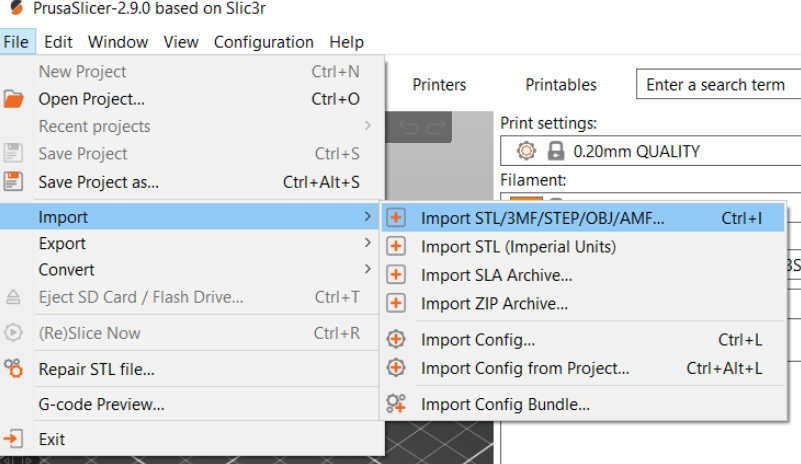Click plus icon beside Import ZIP Archive
The image size is (801, 464).
396,304
